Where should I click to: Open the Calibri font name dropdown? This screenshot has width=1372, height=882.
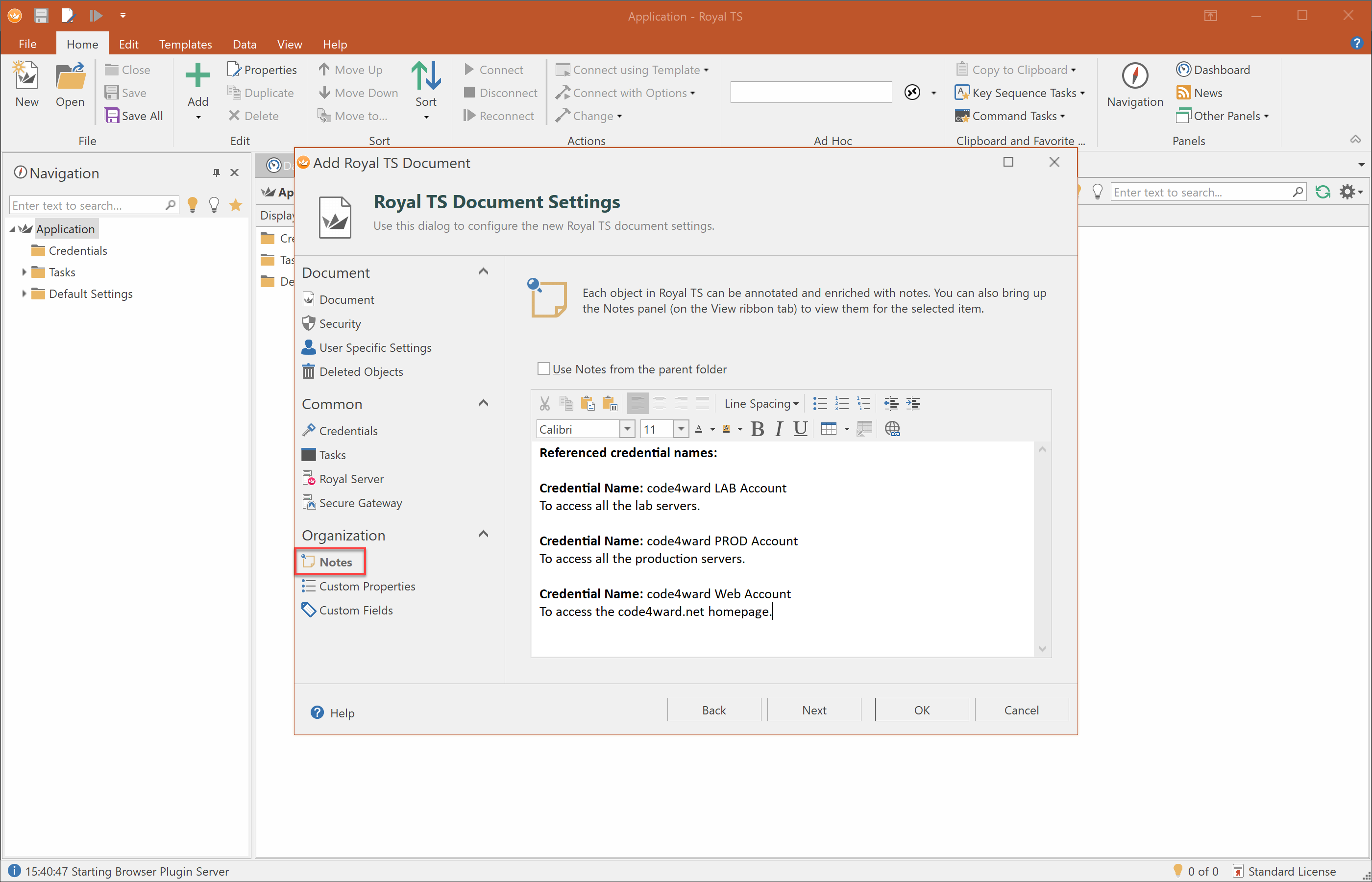627,429
